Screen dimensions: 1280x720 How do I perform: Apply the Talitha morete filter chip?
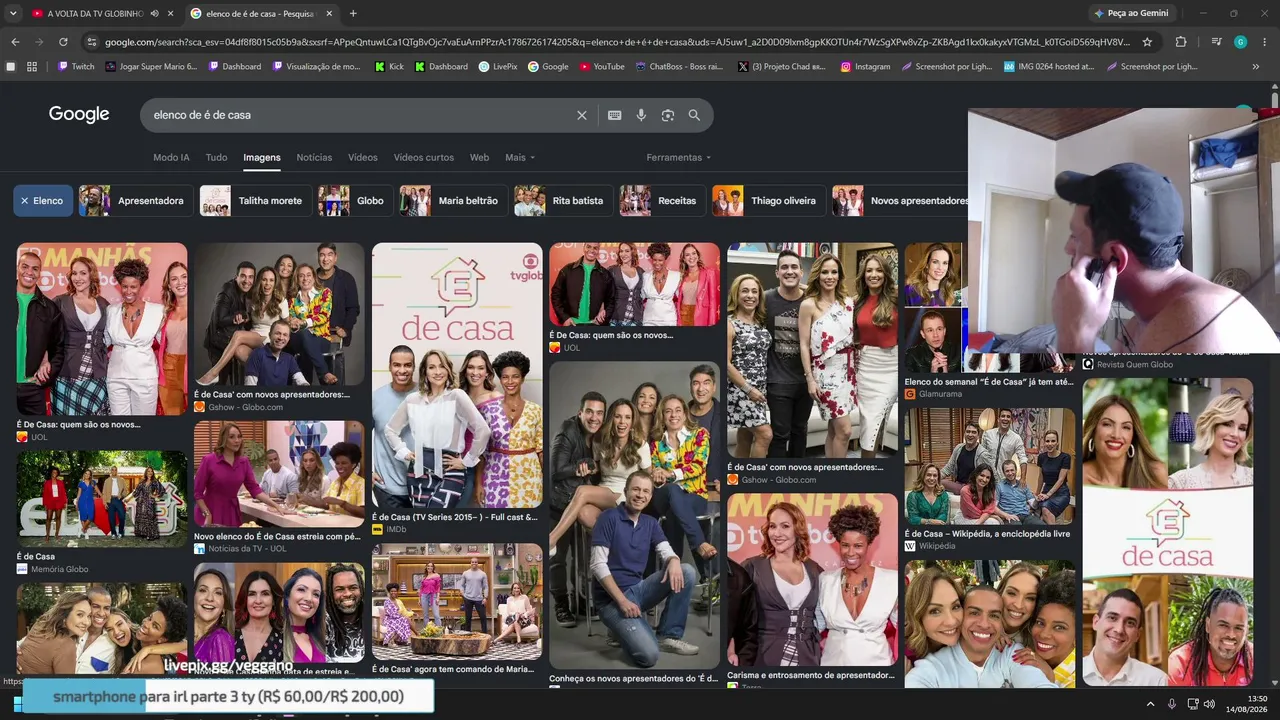click(254, 200)
